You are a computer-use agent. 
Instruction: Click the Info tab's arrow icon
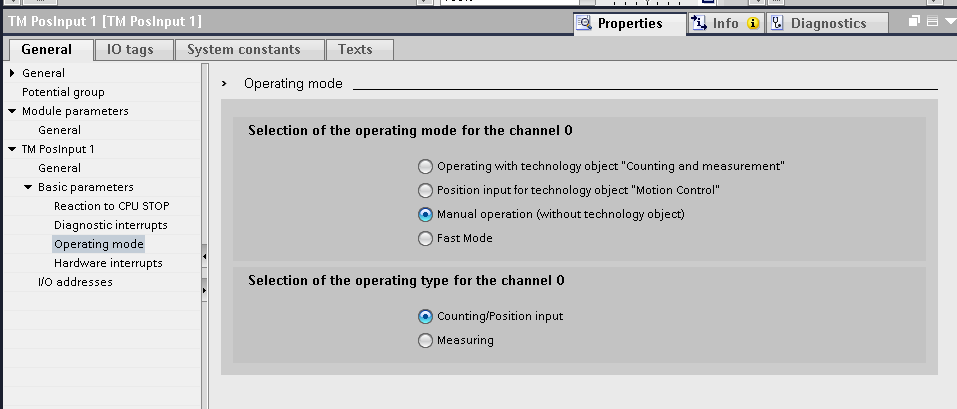(699, 24)
